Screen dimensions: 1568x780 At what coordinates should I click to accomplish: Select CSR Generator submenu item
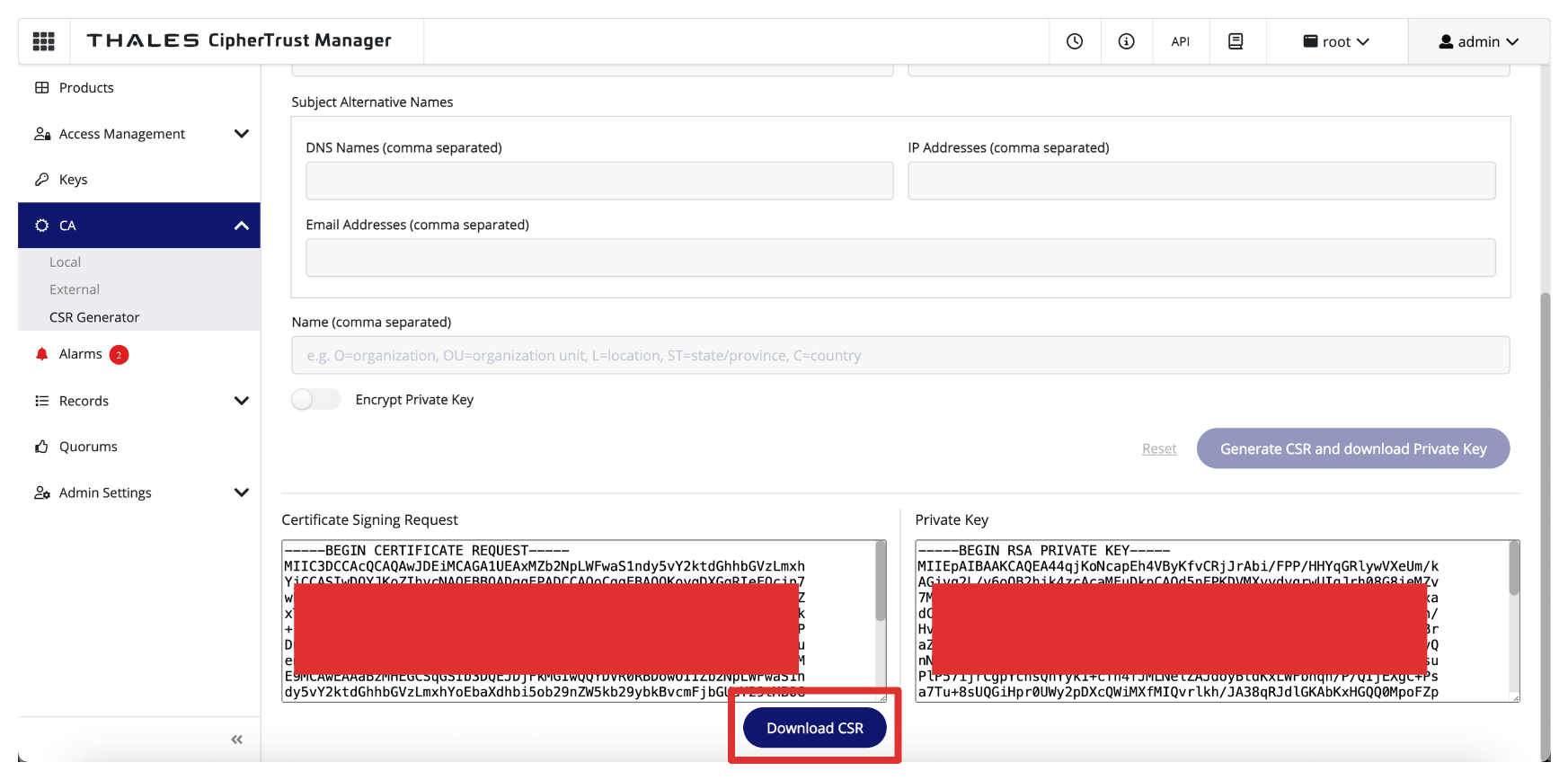pyautogui.click(x=94, y=317)
